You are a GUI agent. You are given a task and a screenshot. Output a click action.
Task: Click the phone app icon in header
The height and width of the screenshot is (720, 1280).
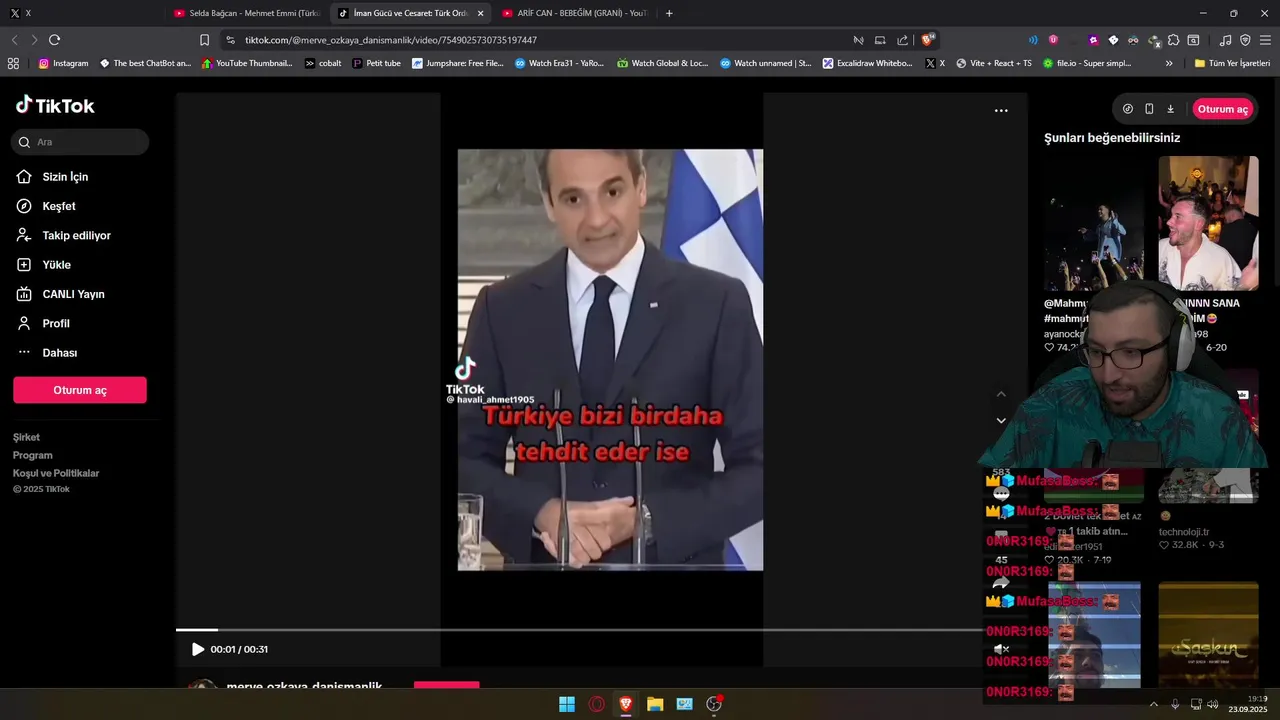(1149, 109)
